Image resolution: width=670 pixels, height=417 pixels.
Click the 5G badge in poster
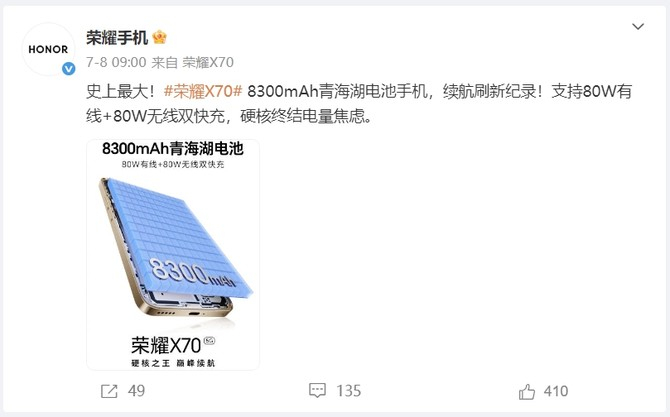coord(209,341)
